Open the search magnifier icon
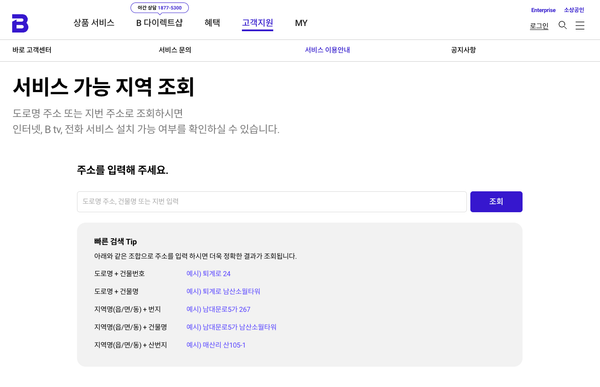Image resolution: width=600 pixels, height=387 pixels. pyautogui.click(x=562, y=25)
